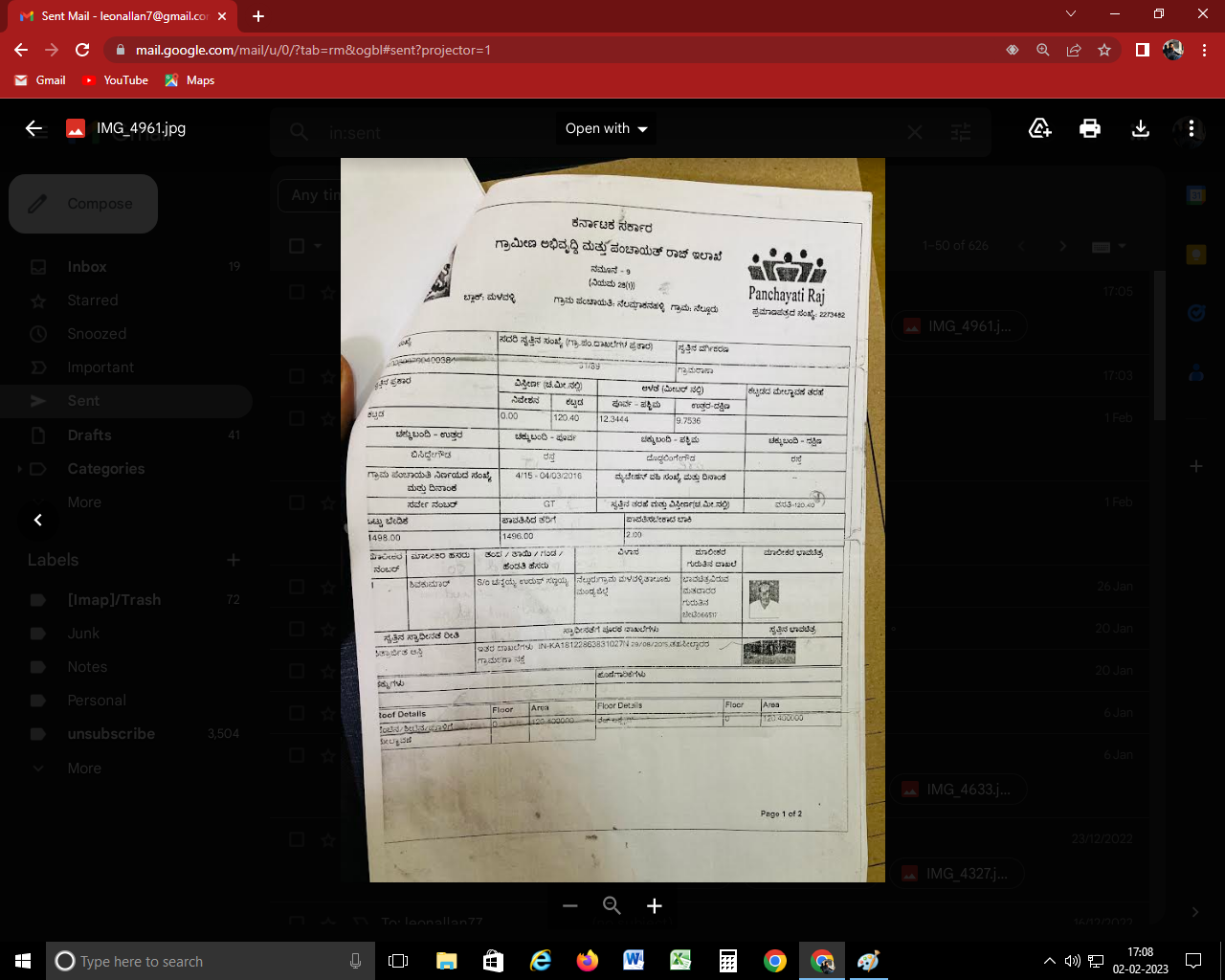Open Chrome profile avatar

1173,50
